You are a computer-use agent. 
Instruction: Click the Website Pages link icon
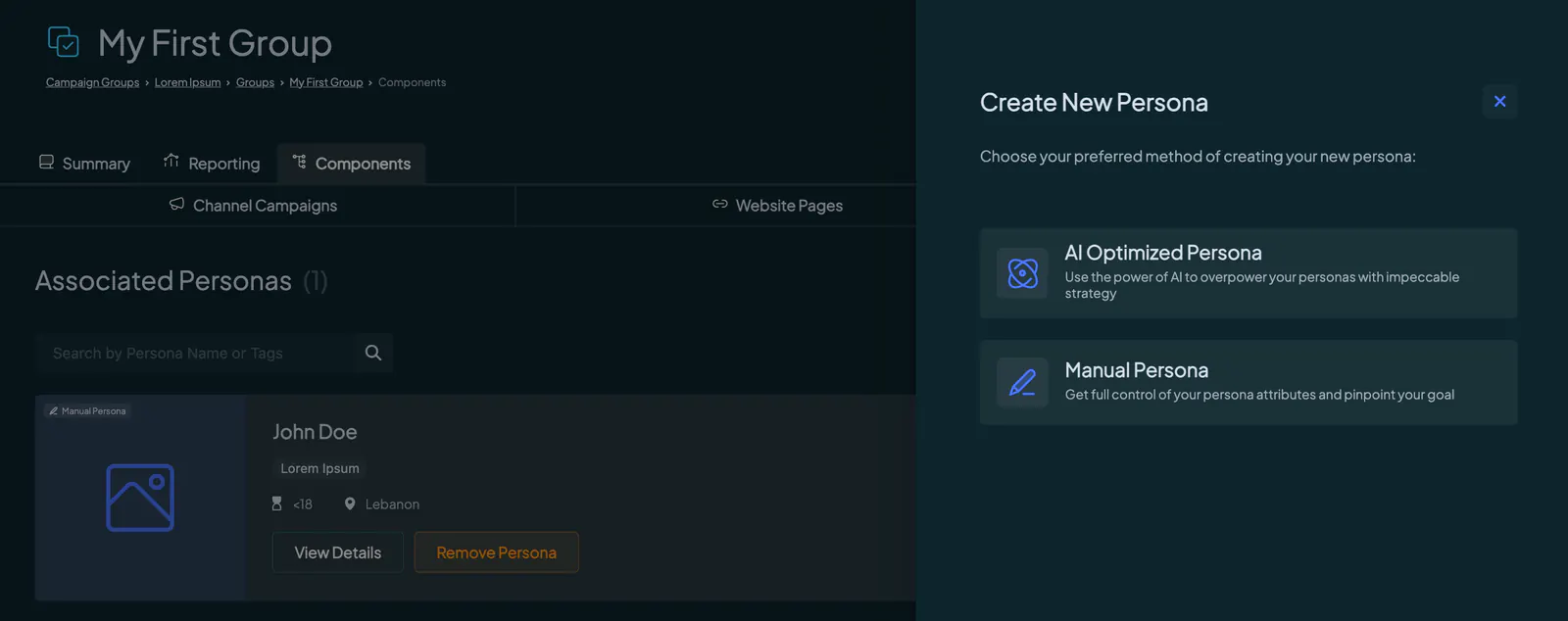coord(720,204)
